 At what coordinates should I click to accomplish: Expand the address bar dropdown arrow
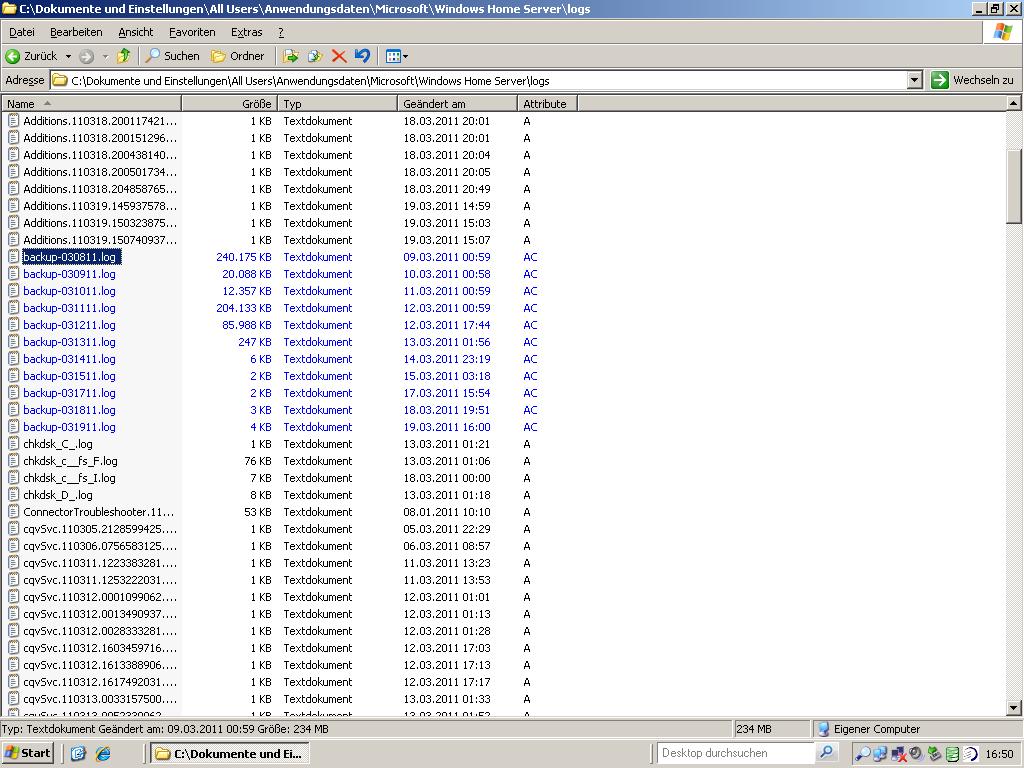tap(915, 80)
